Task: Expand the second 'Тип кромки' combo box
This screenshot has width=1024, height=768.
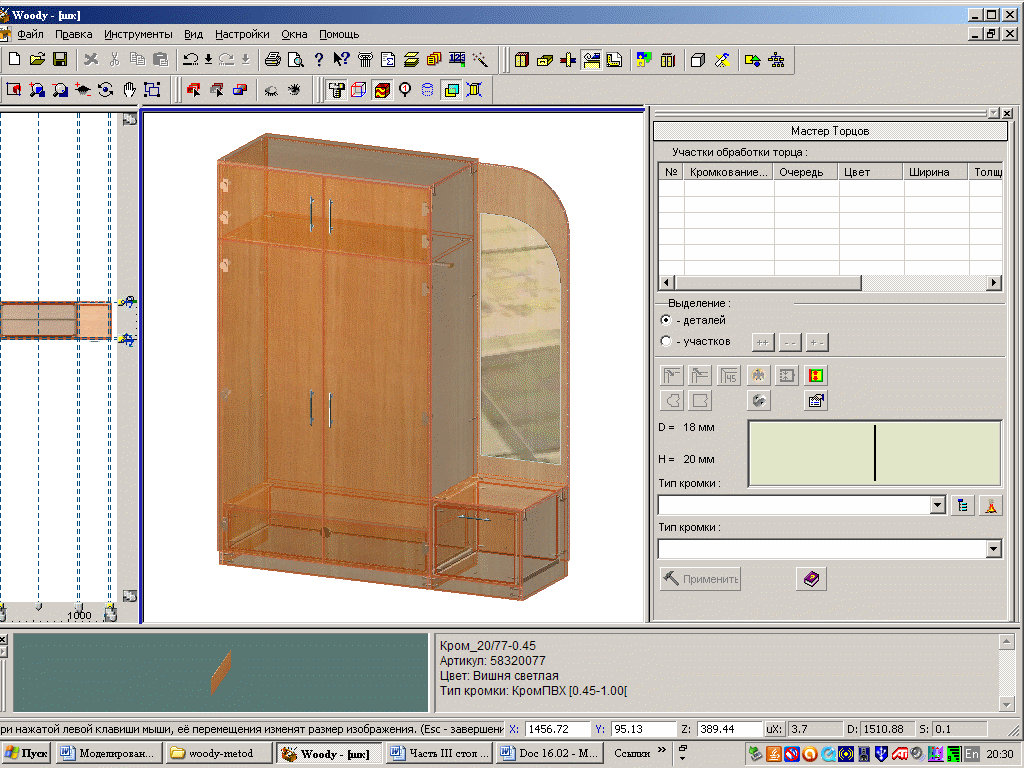Action: [x=993, y=549]
